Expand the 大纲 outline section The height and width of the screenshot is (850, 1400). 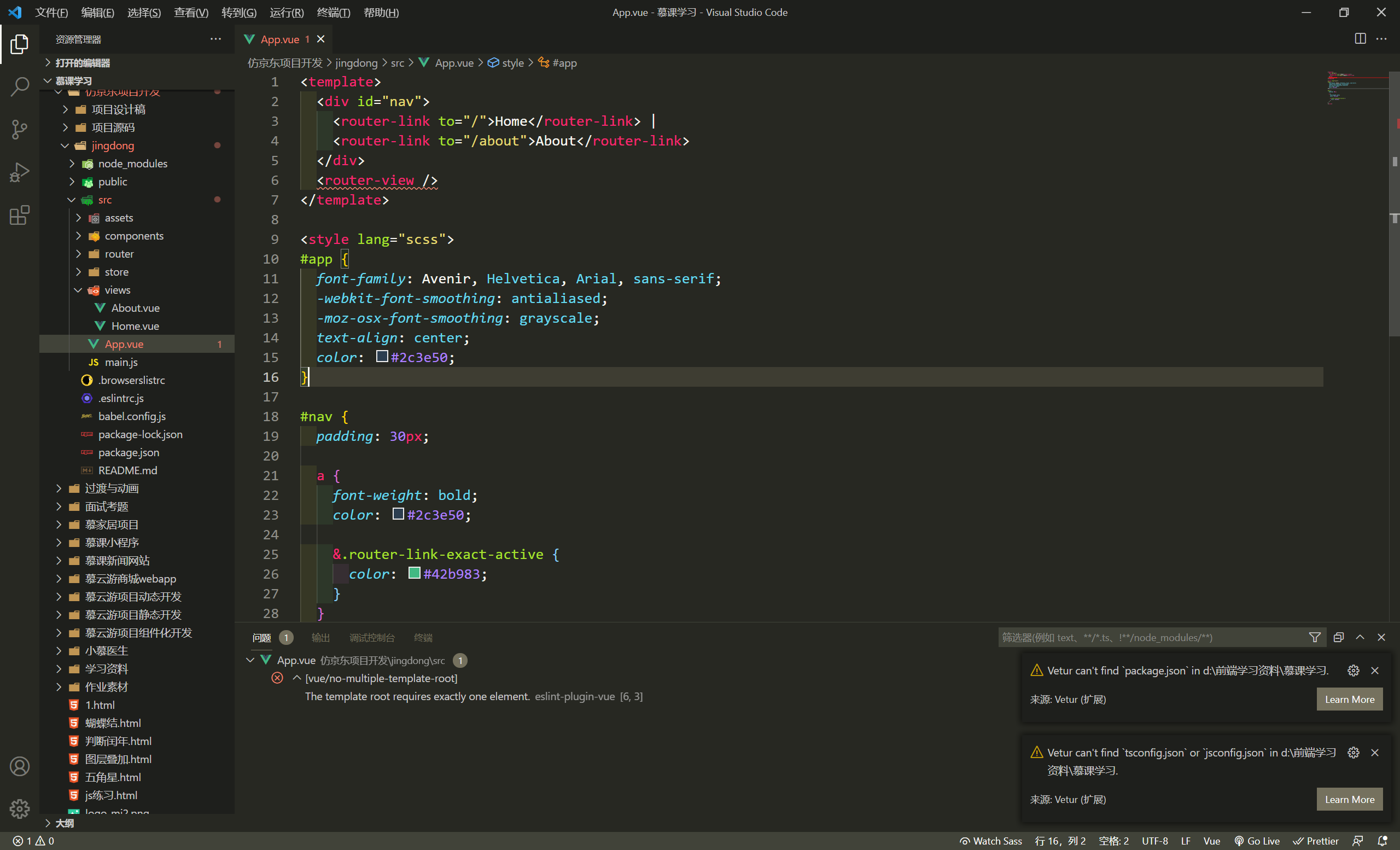pyautogui.click(x=64, y=823)
